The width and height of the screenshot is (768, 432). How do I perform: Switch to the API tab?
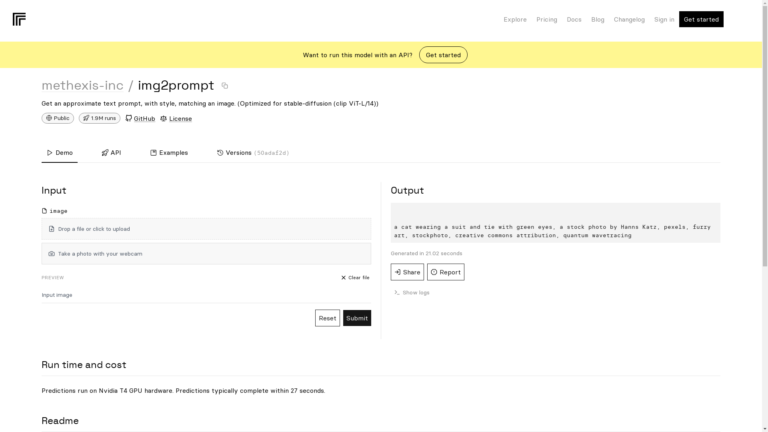tap(111, 153)
